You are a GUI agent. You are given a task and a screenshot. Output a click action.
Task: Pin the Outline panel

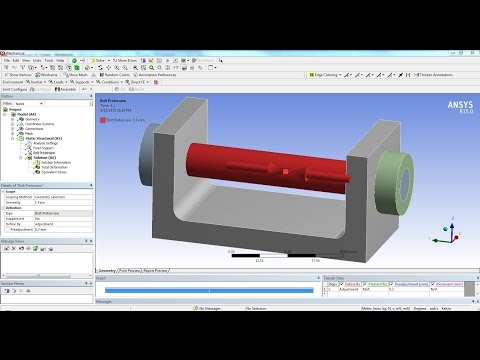click(x=91, y=96)
